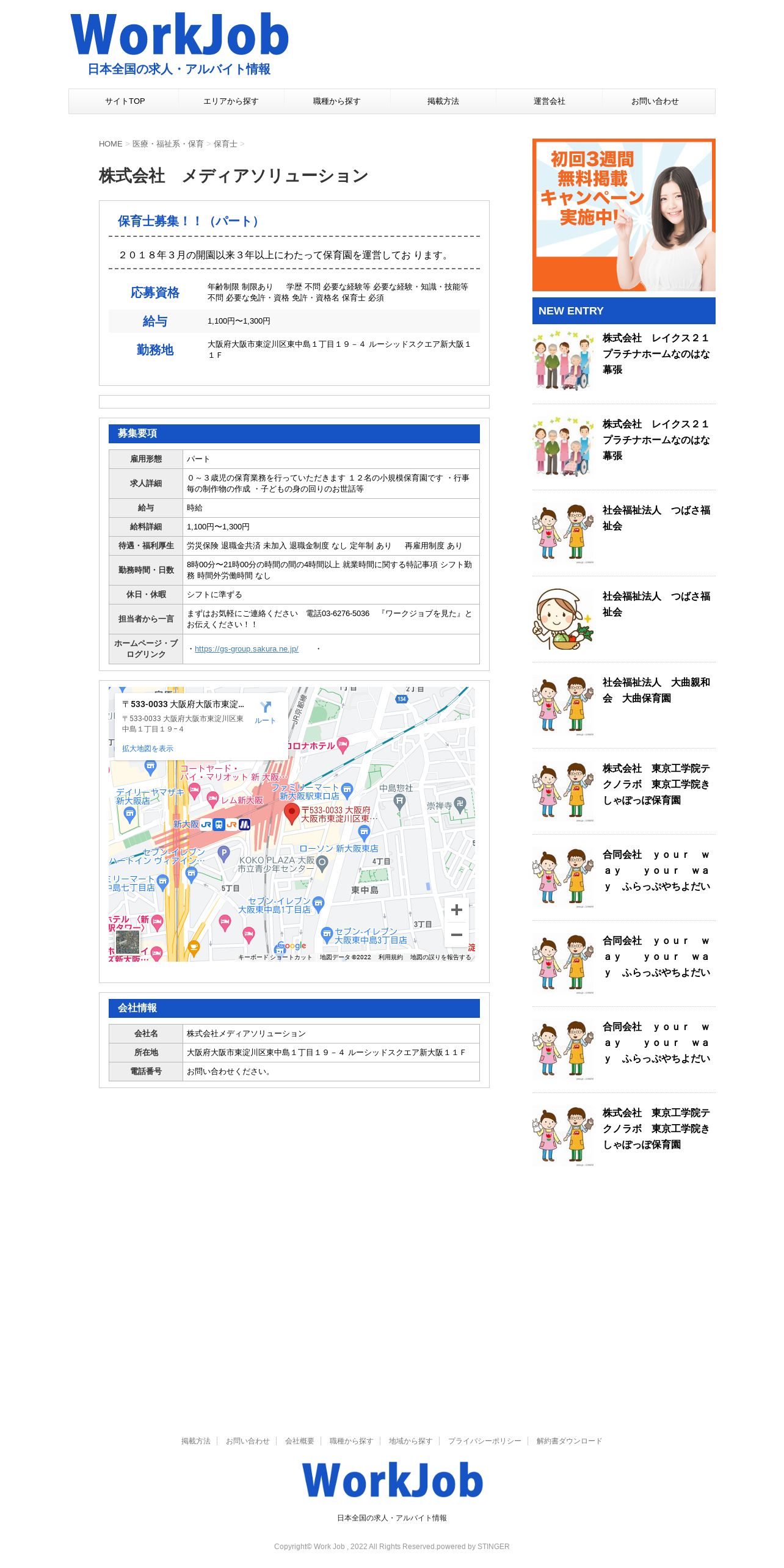
Task: Zoom in on the map
Action: point(456,910)
